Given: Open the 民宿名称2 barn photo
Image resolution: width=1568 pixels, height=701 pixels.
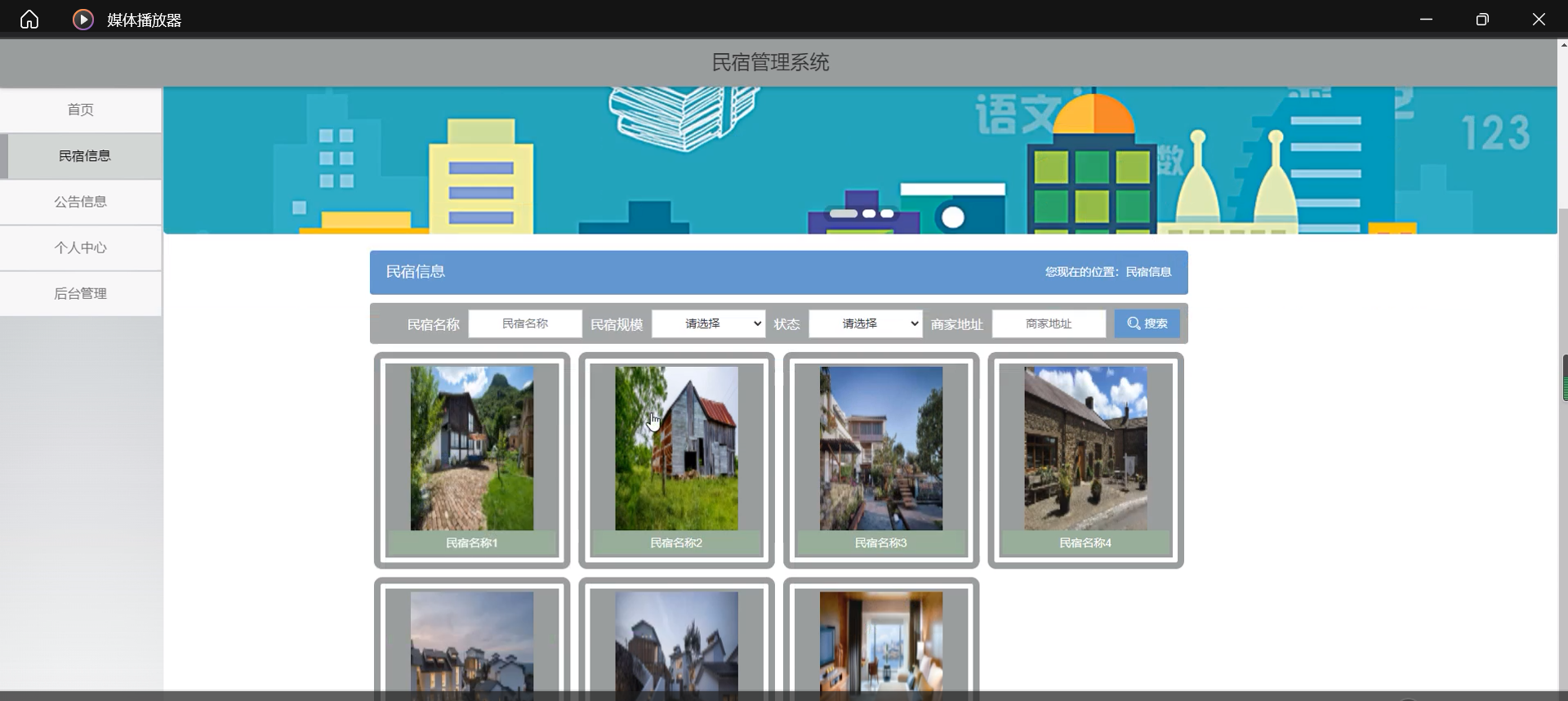Looking at the screenshot, I should (x=676, y=448).
